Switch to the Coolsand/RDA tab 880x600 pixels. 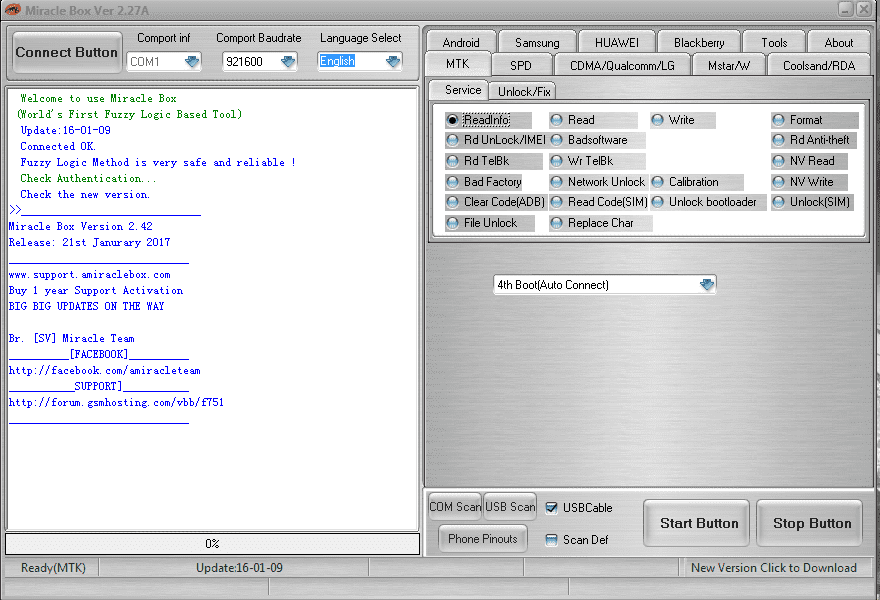[x=819, y=66]
